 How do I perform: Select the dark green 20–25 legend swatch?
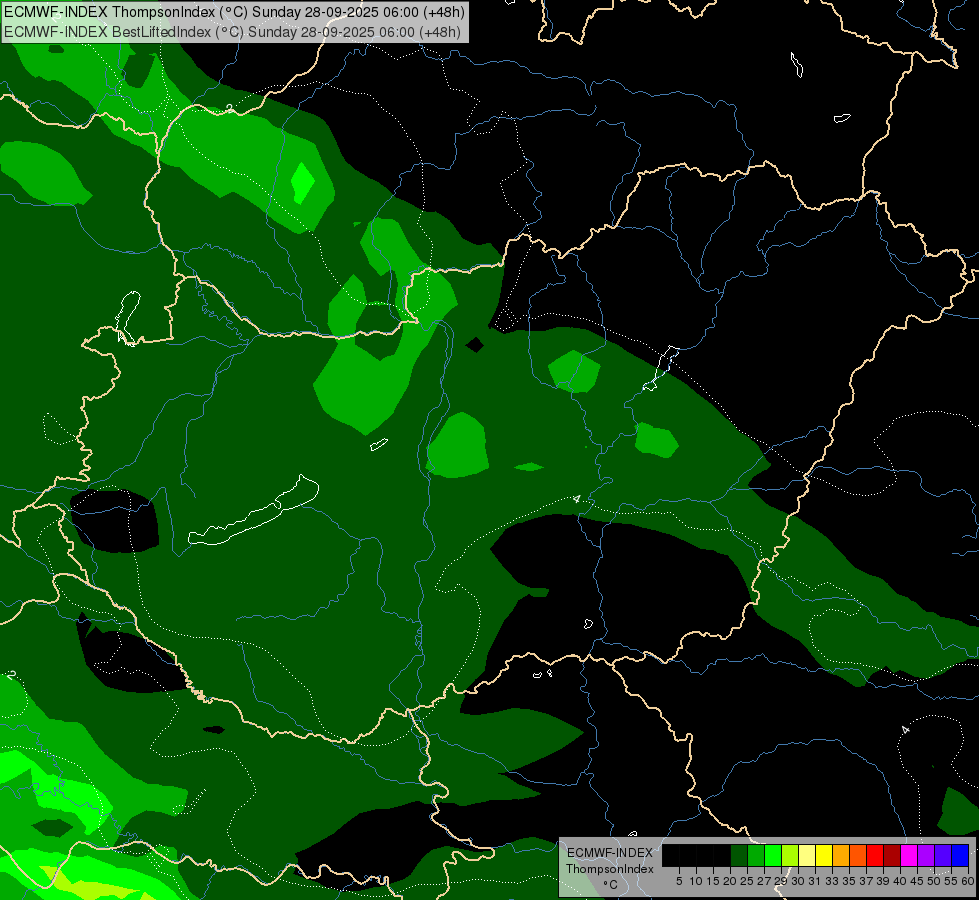(739, 855)
